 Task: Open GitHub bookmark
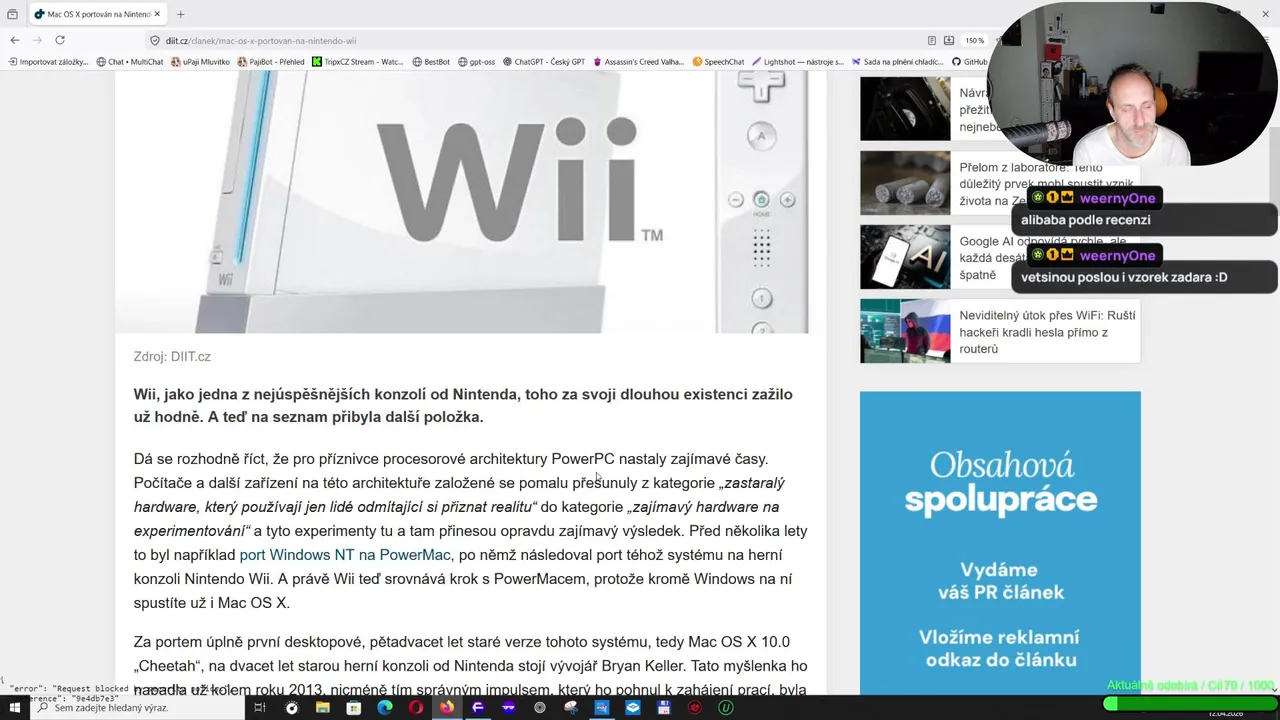coord(969,62)
